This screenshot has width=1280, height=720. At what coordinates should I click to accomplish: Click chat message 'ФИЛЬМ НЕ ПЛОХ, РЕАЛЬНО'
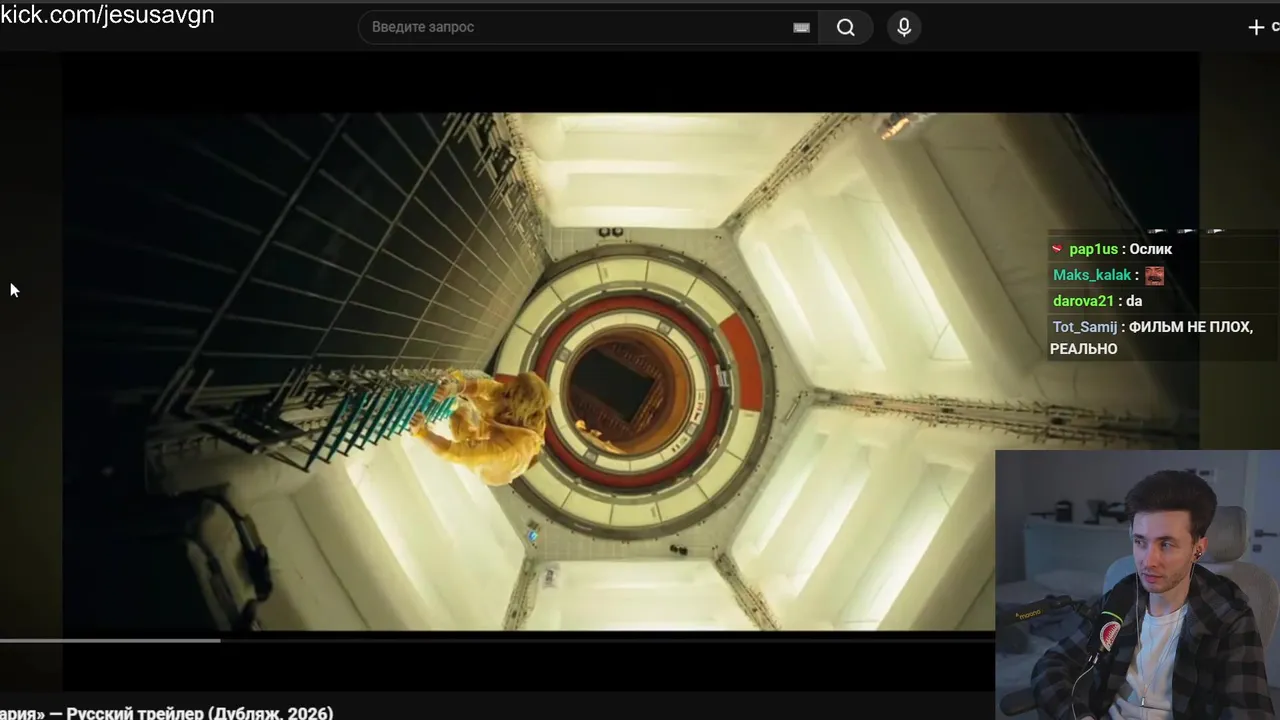[x=1151, y=338]
